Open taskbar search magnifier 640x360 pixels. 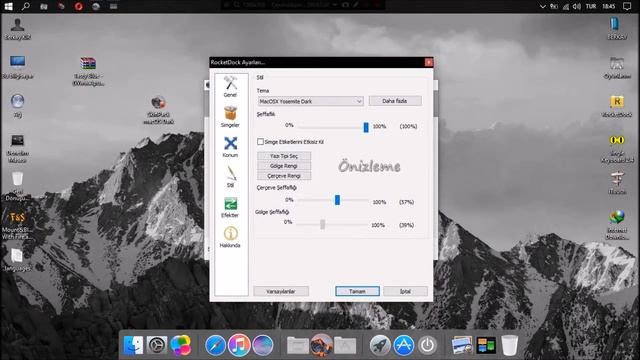click(x=26, y=6)
